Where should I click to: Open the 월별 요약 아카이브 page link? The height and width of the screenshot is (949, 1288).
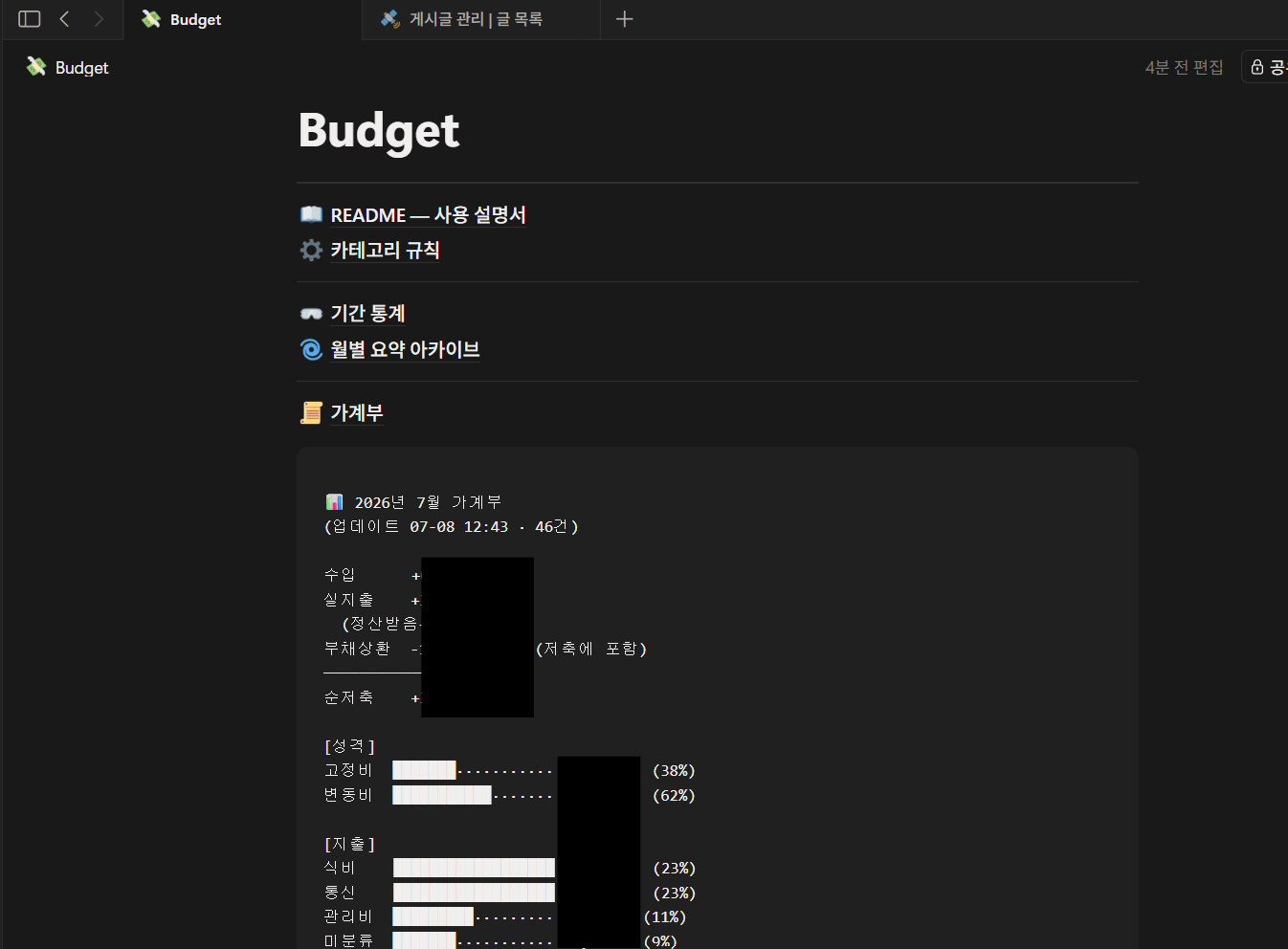click(405, 350)
